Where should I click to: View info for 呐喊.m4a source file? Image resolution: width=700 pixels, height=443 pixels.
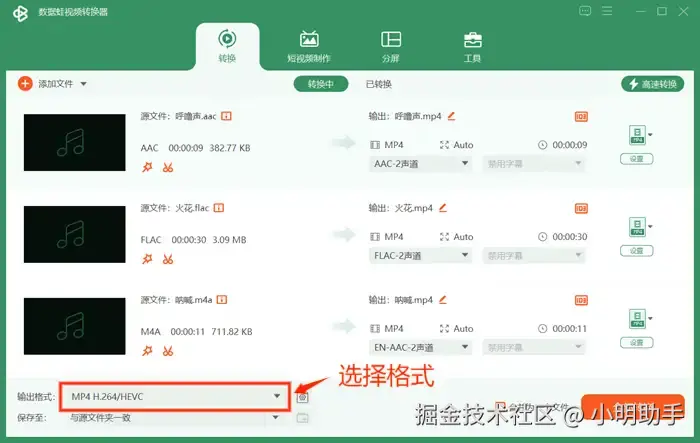(x=222, y=300)
